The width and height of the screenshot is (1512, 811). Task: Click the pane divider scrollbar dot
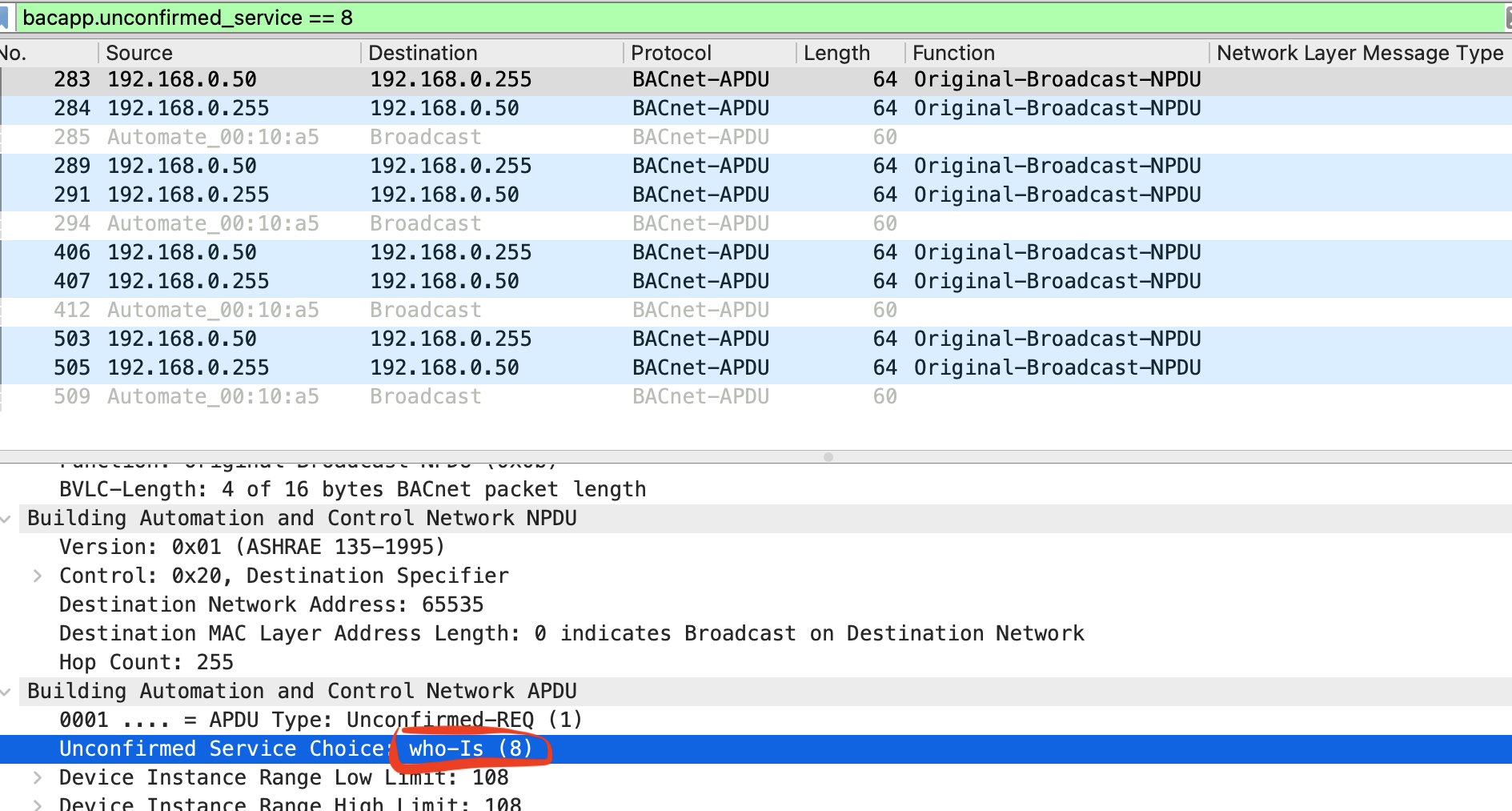pyautogui.click(x=828, y=456)
